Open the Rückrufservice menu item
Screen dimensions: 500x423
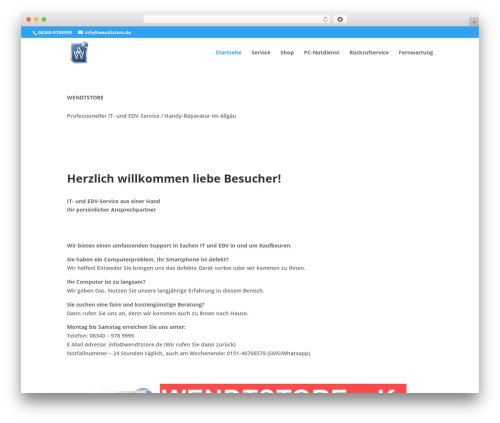tap(369, 53)
